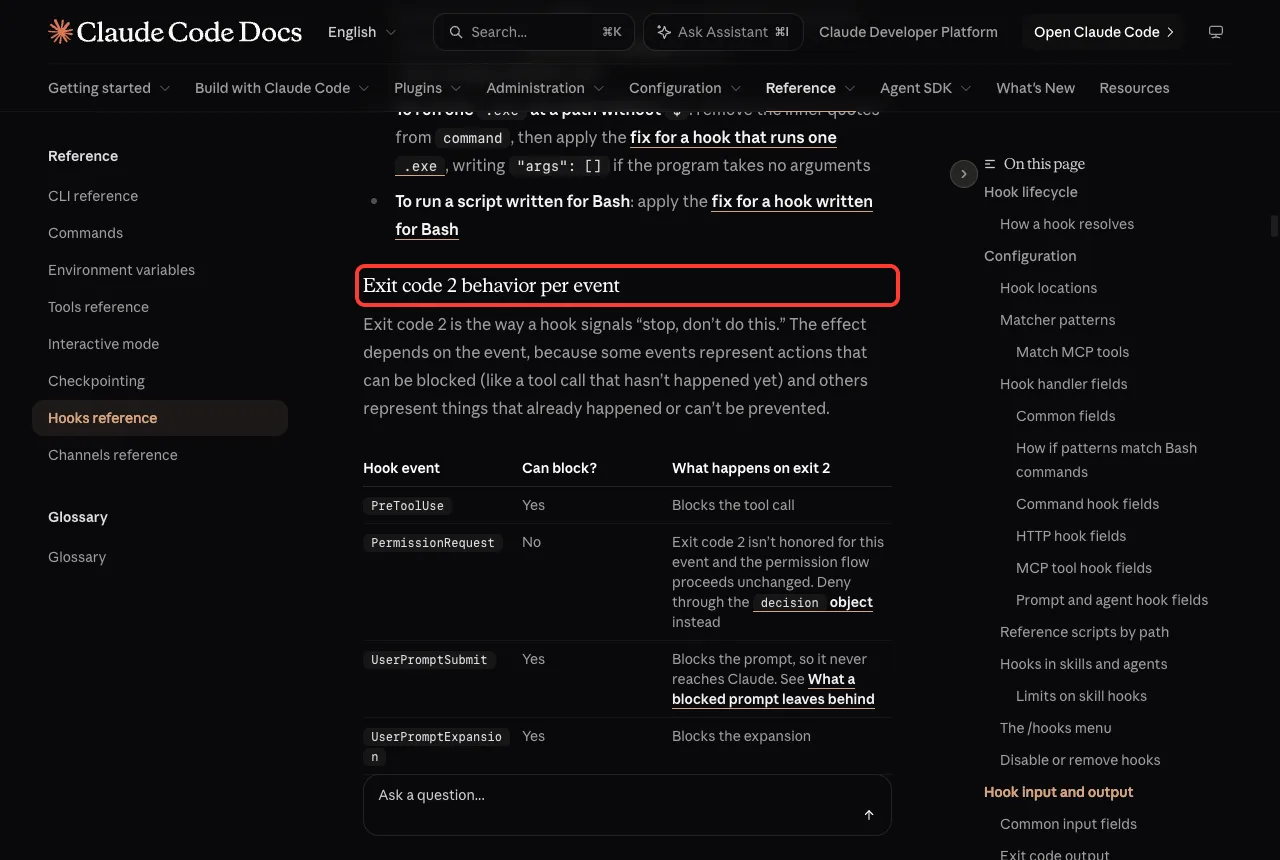
Task: Open Tools reference page
Action: coord(98,307)
